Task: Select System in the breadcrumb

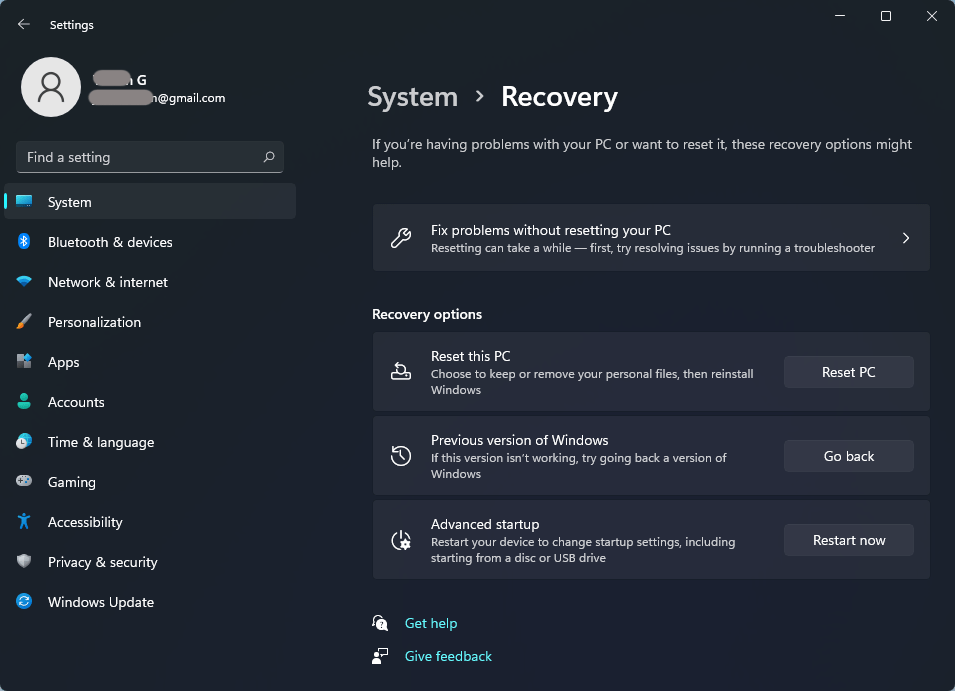Action: pos(412,96)
